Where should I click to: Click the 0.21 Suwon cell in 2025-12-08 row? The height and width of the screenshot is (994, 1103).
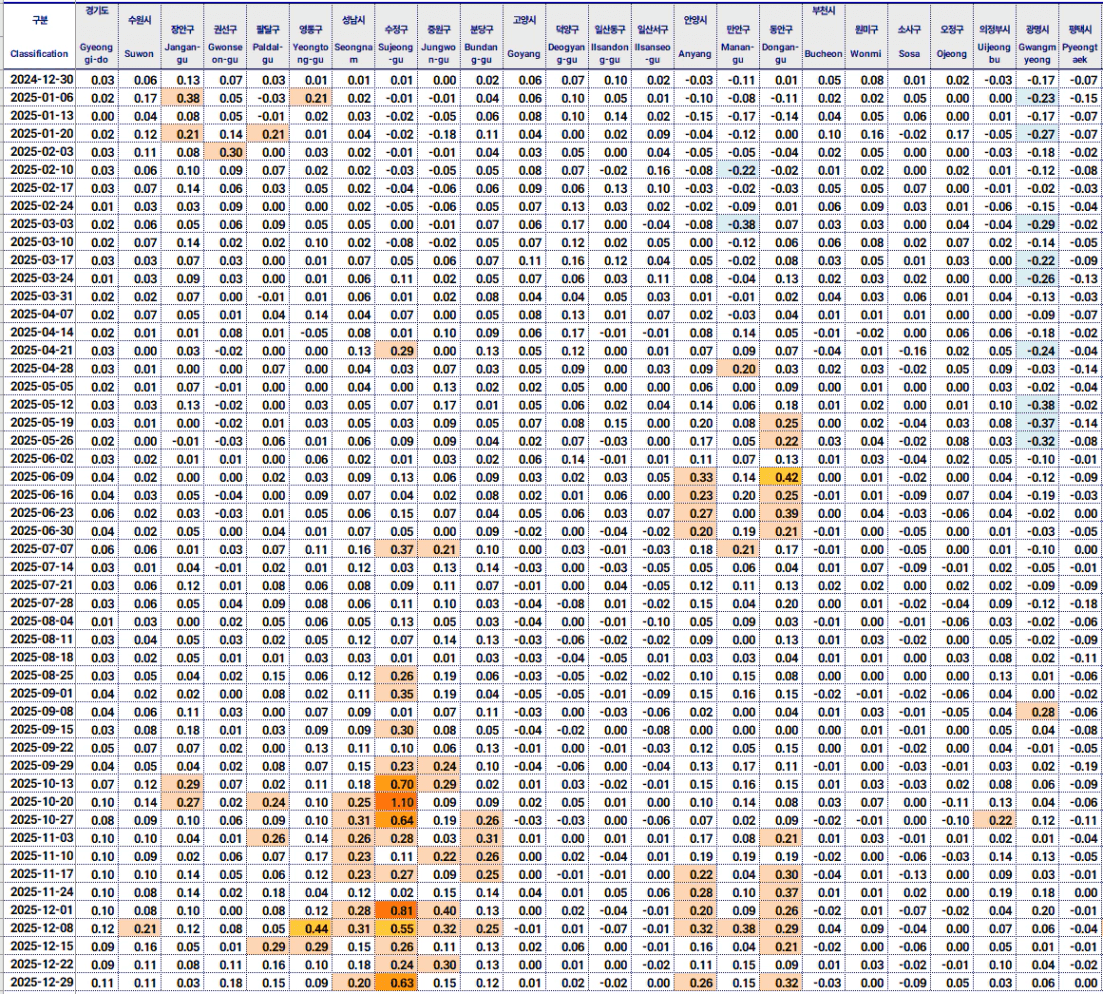[139, 928]
